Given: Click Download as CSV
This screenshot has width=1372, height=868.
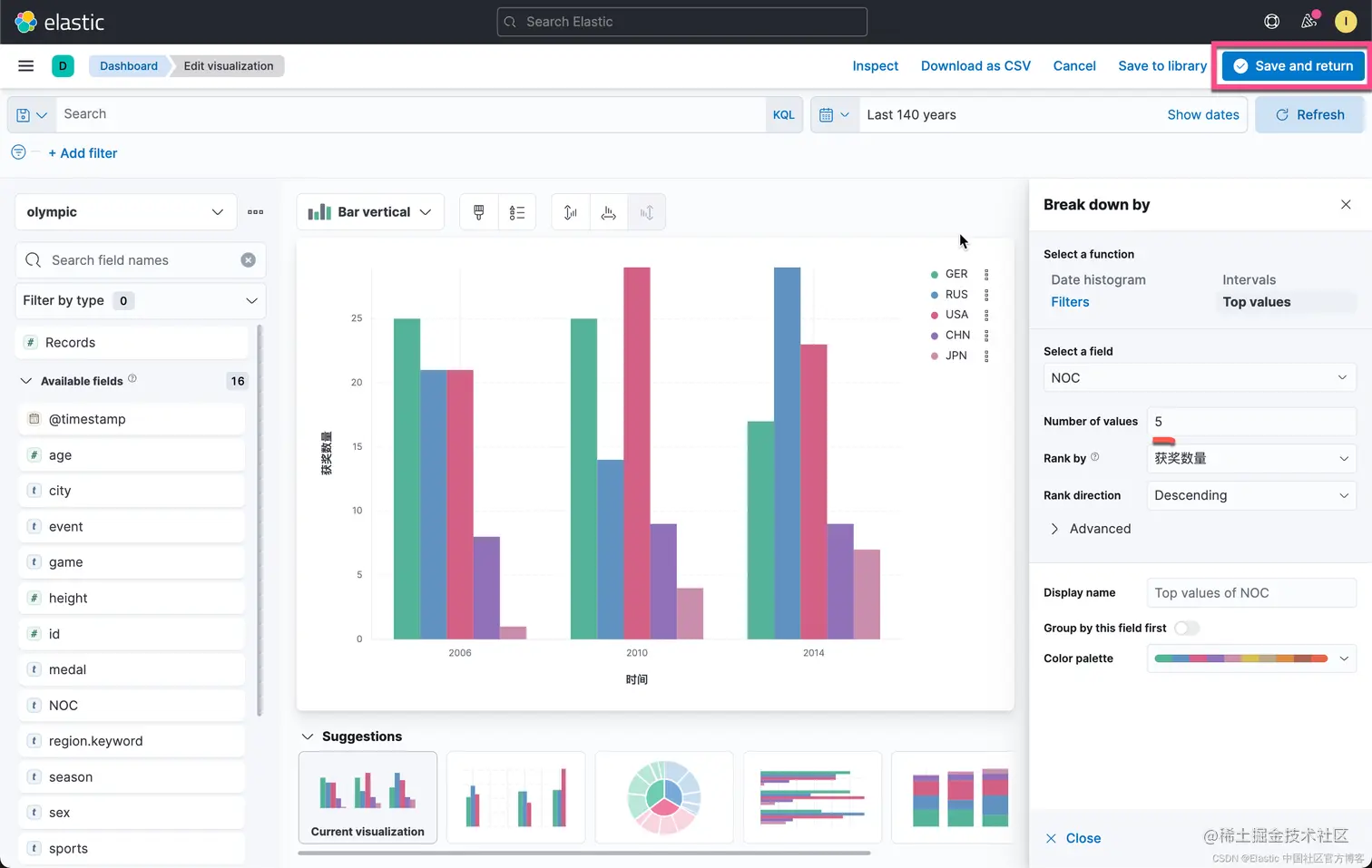Looking at the screenshot, I should tap(975, 65).
